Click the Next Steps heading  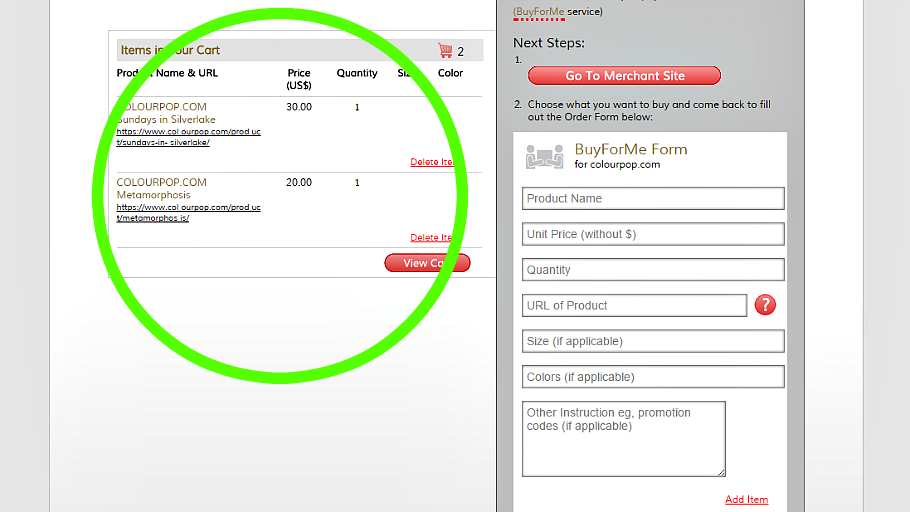coord(549,43)
